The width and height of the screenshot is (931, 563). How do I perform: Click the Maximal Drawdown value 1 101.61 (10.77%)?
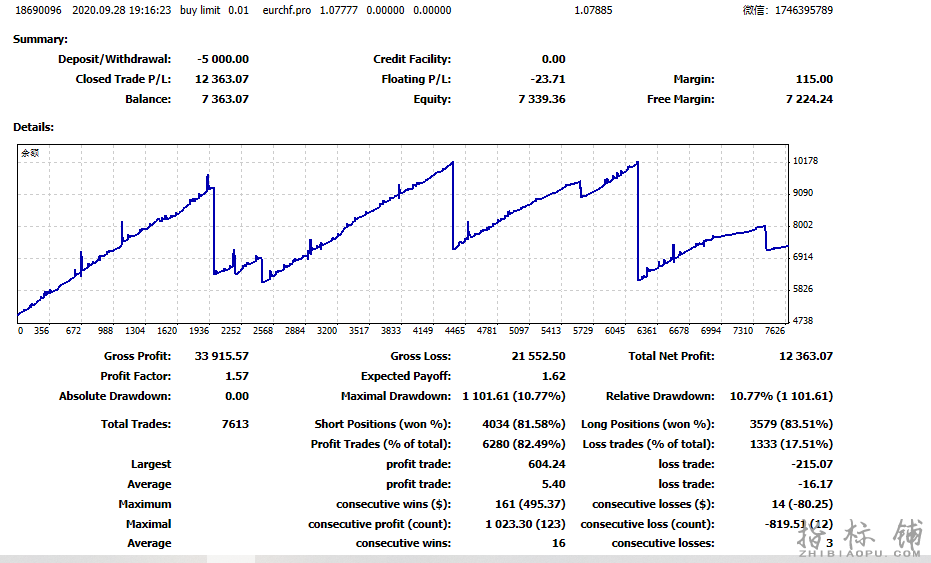click(513, 396)
